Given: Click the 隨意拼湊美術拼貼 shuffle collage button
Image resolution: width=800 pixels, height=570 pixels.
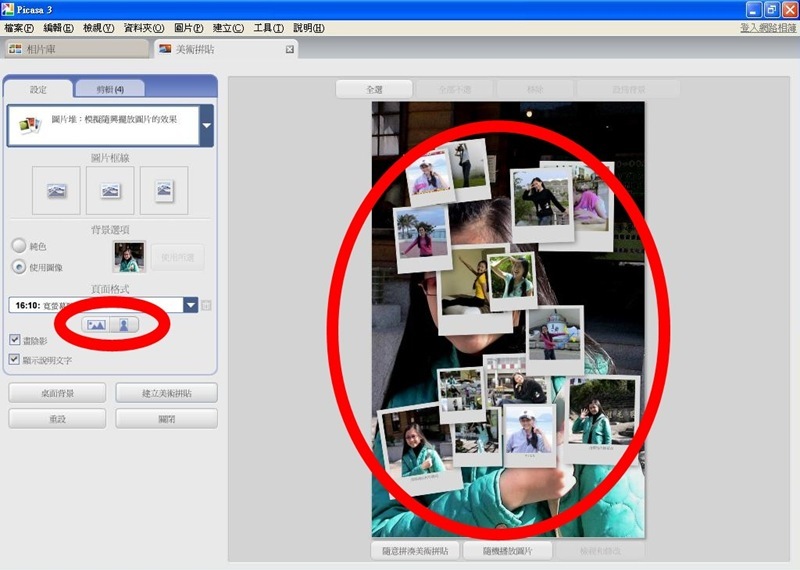Looking at the screenshot, I should tap(415, 550).
